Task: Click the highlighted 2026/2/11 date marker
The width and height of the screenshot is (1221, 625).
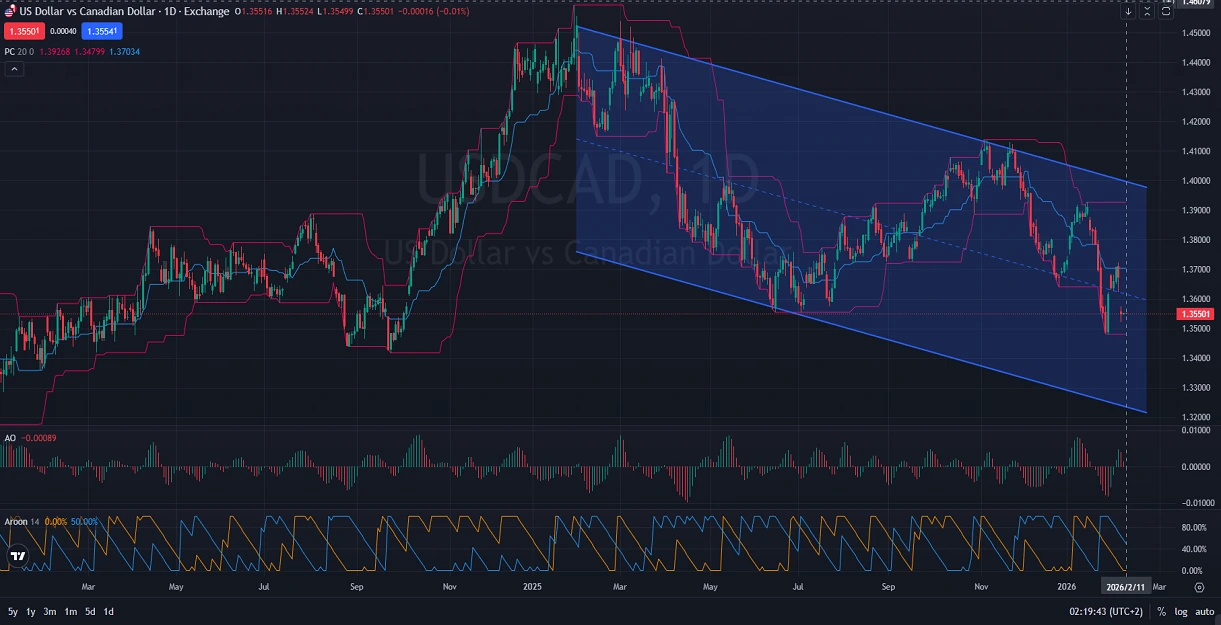Action: coord(1126,587)
